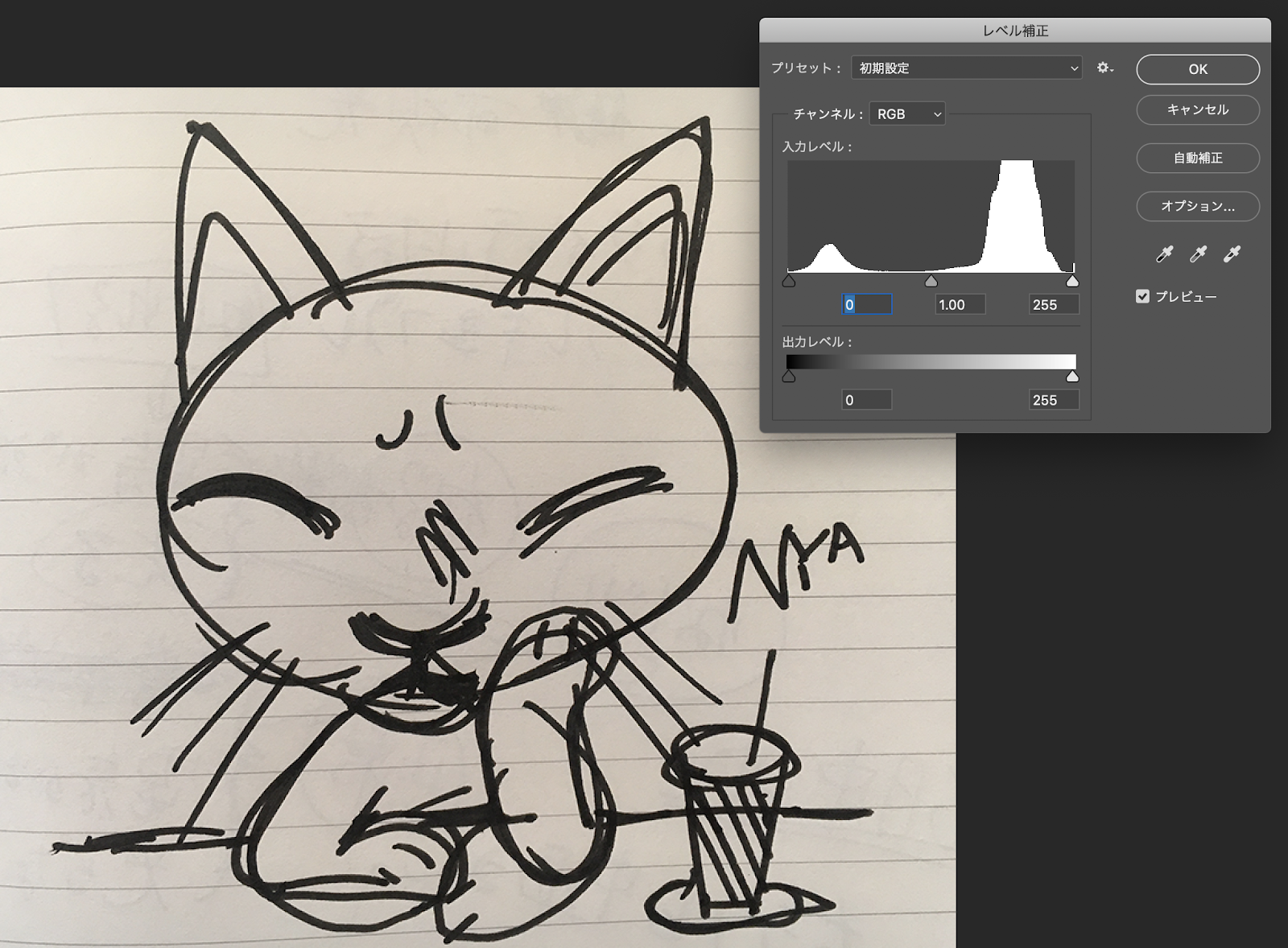Click the output level field showing 0
The height and width of the screenshot is (948, 1288).
click(867, 400)
